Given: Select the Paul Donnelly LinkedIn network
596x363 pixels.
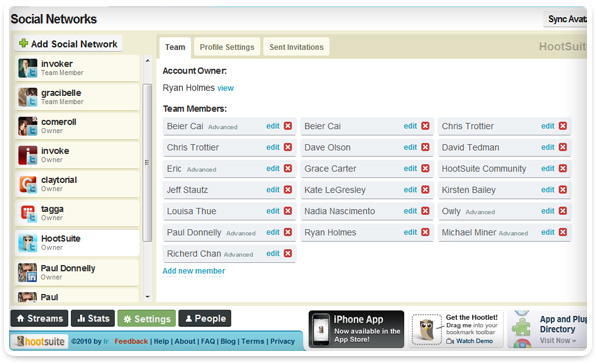Looking at the screenshot, I should (77, 272).
